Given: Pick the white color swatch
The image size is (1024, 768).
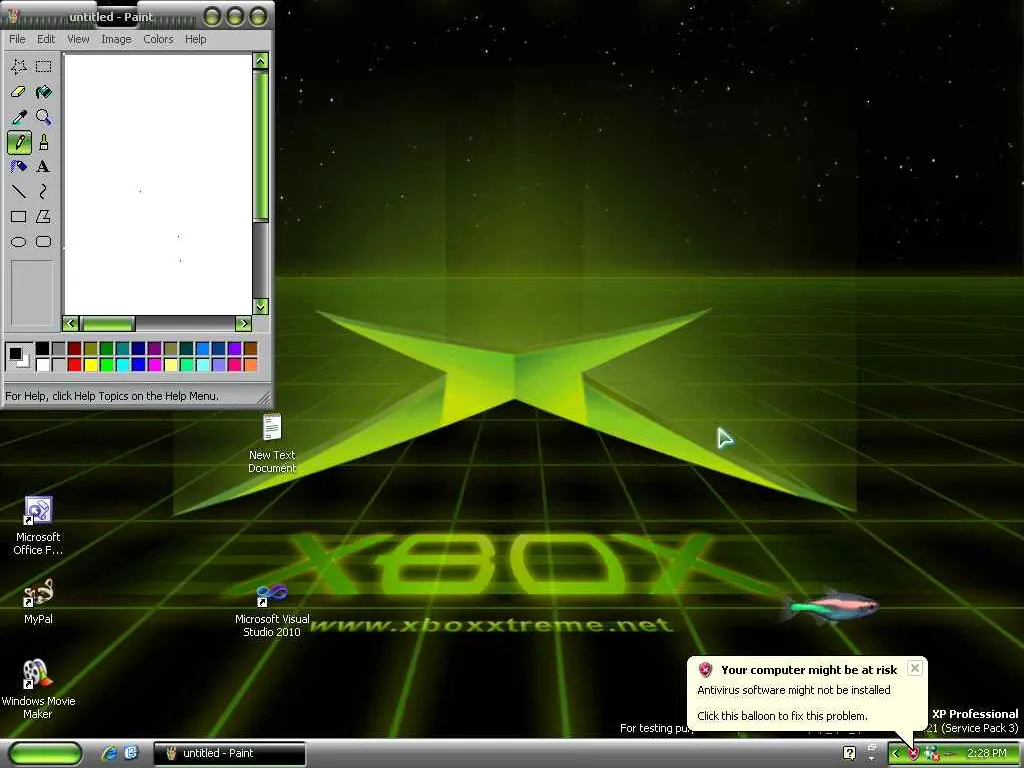Looking at the screenshot, I should (x=42, y=364).
